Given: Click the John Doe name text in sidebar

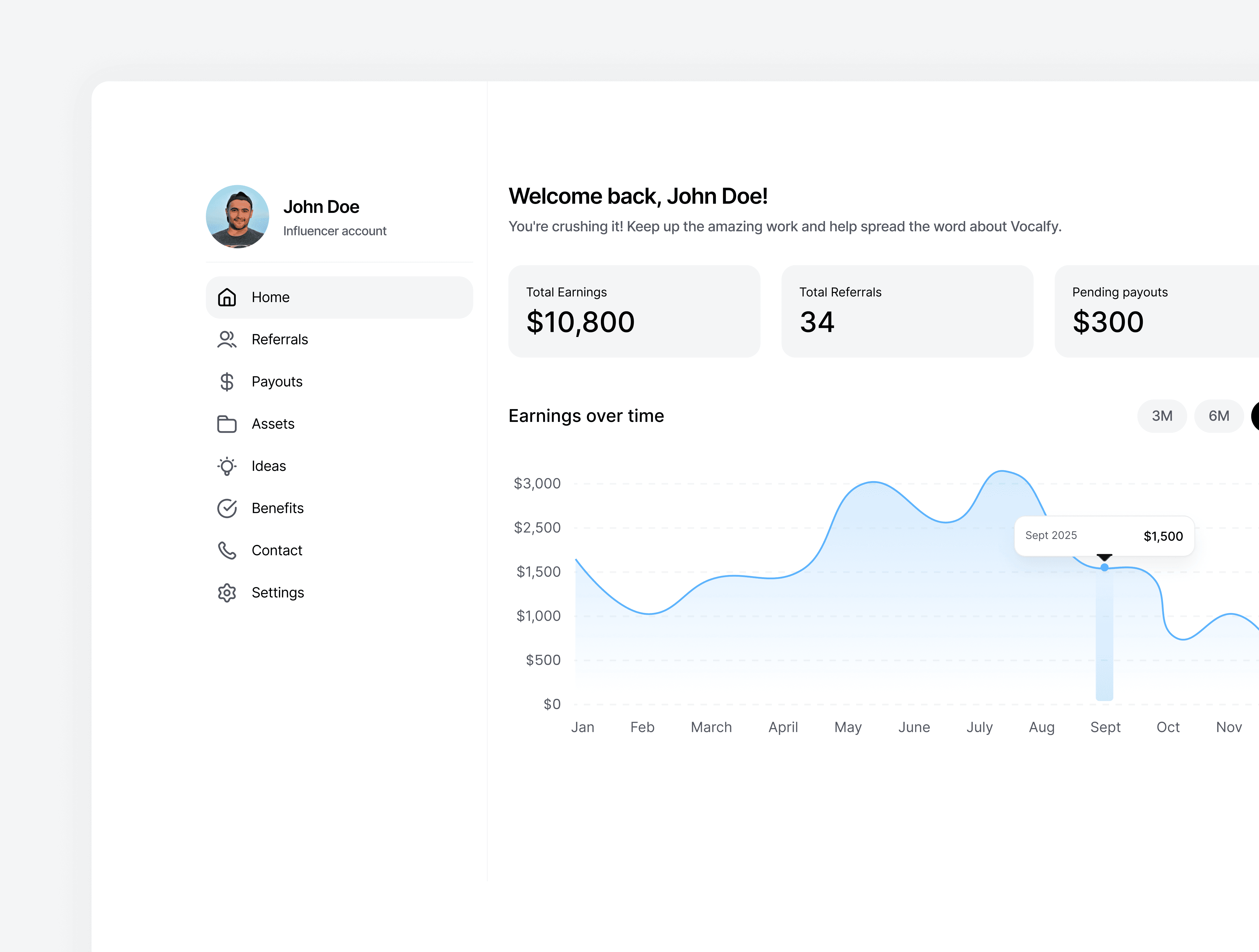Looking at the screenshot, I should tap(321, 207).
